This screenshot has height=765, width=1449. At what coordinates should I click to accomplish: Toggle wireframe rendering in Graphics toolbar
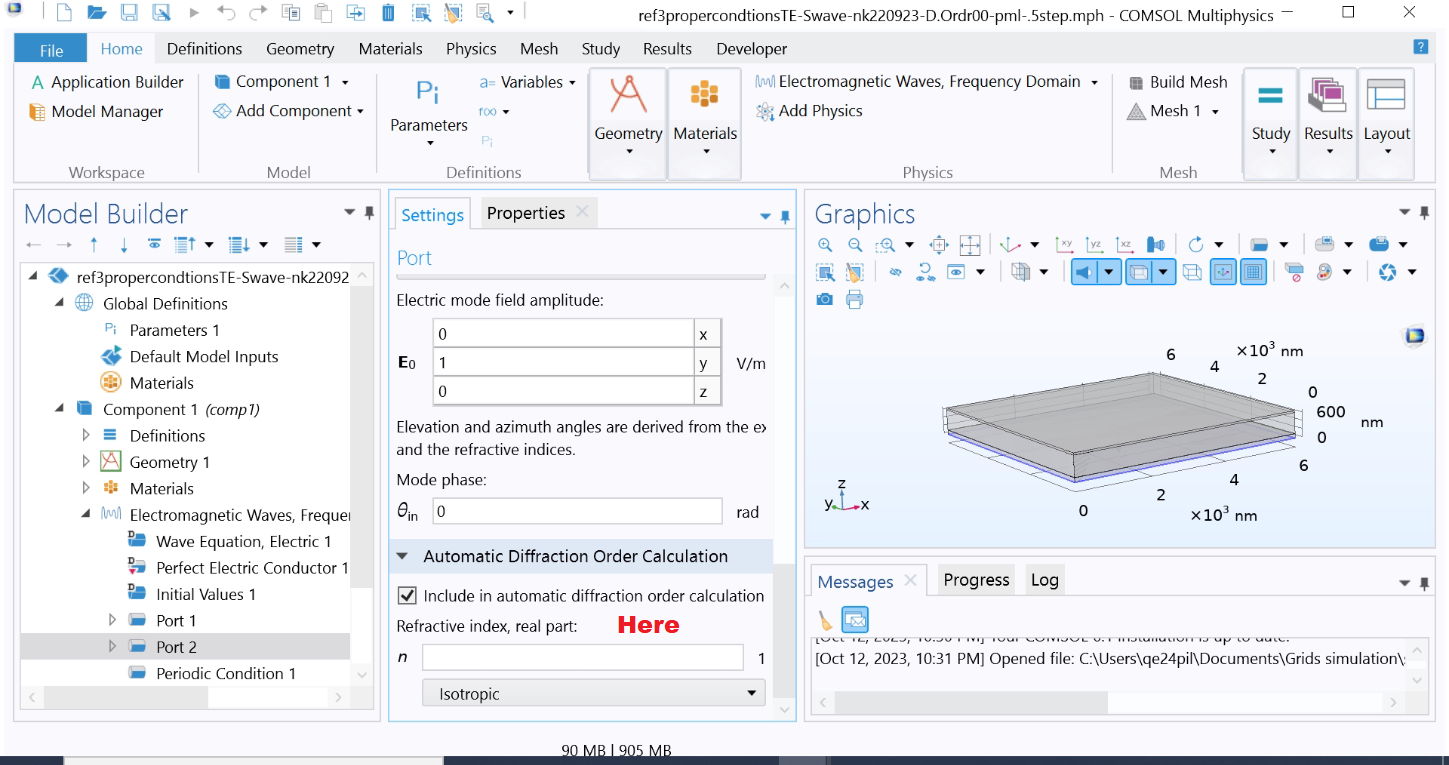1191,272
